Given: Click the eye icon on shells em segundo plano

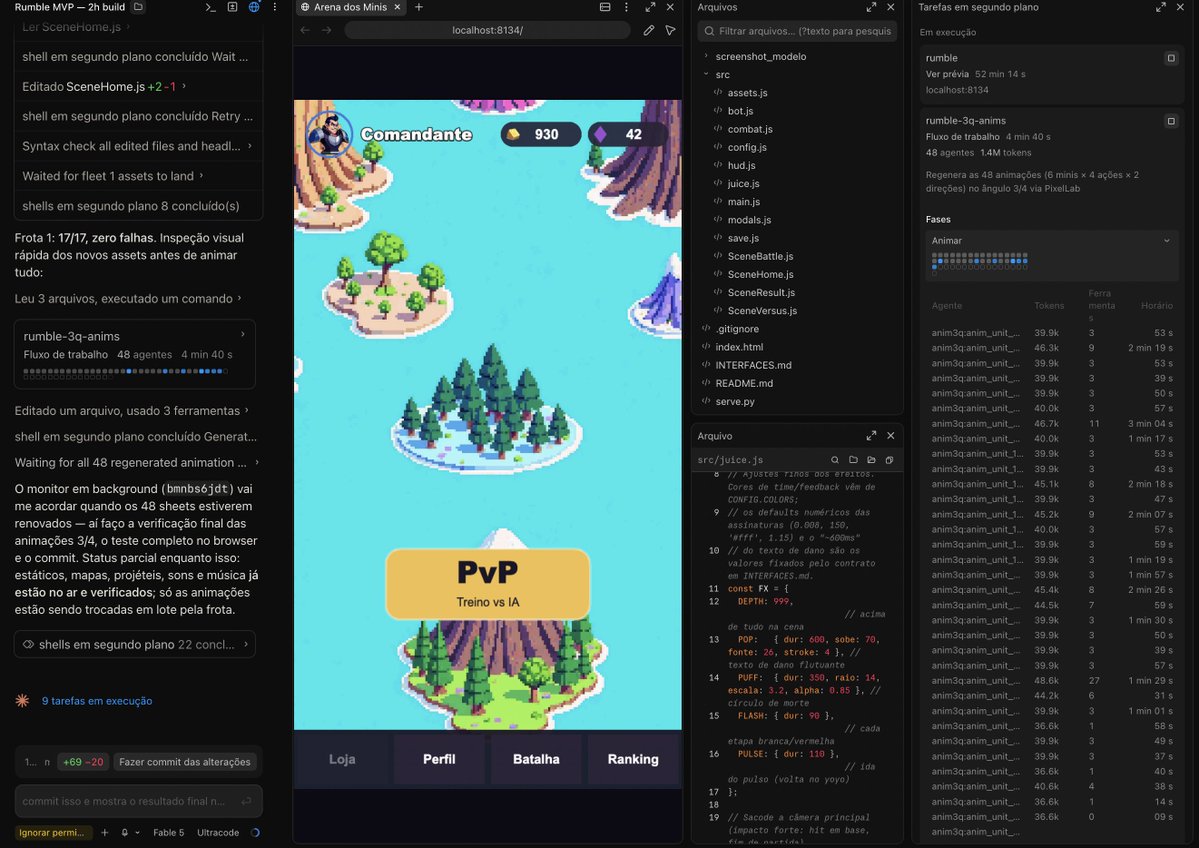Looking at the screenshot, I should pos(28,645).
